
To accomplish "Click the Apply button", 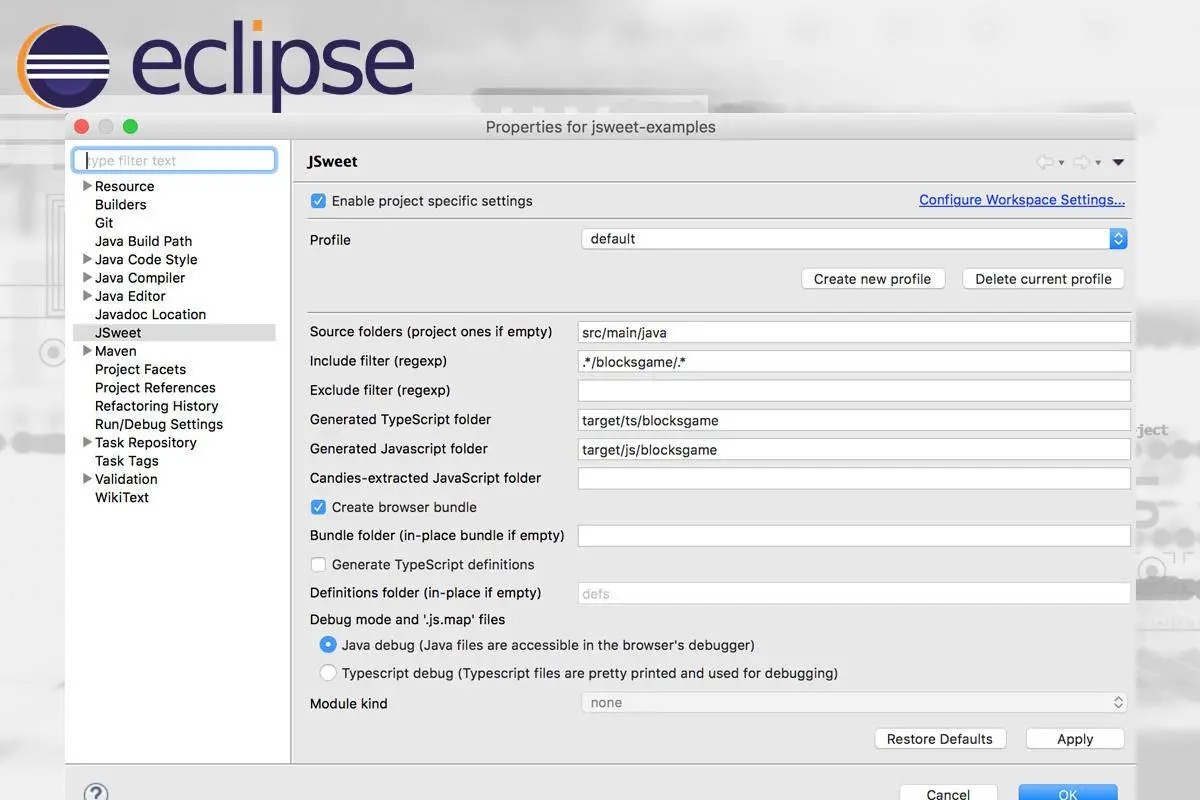I will [1075, 739].
